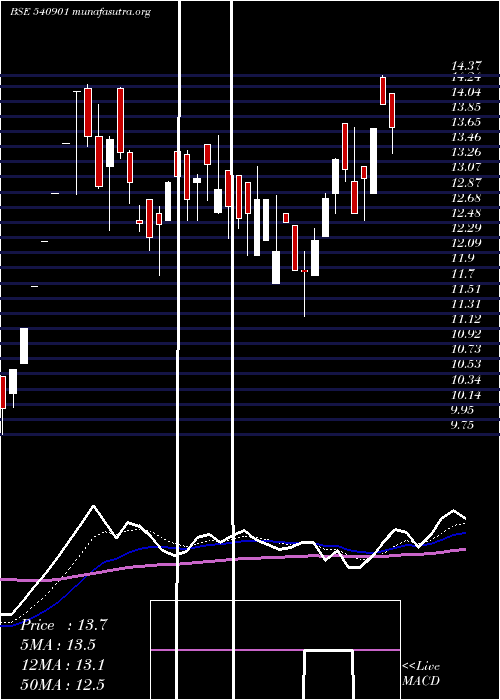Screen dimensions: 500x700
Task: Click the 9.95 price axis label
Action: click(463, 410)
